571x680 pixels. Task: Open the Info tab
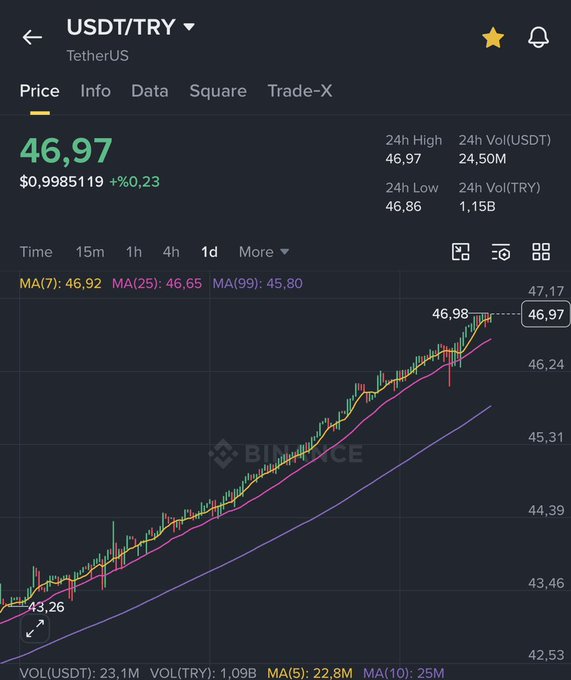[x=95, y=91]
